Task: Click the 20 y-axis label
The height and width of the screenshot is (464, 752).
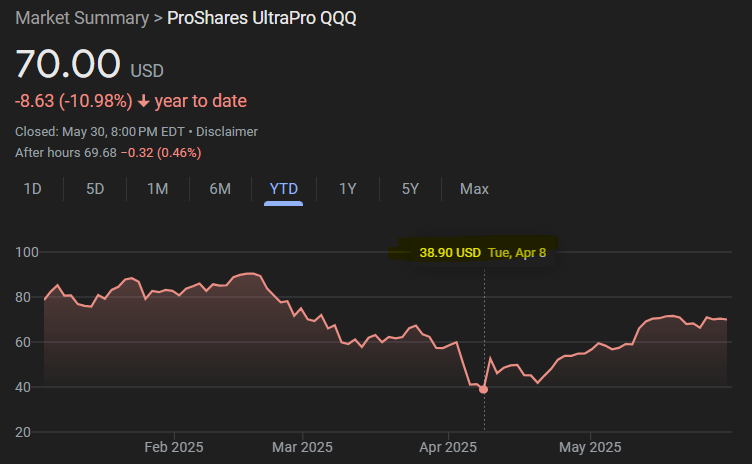Action: pos(23,432)
